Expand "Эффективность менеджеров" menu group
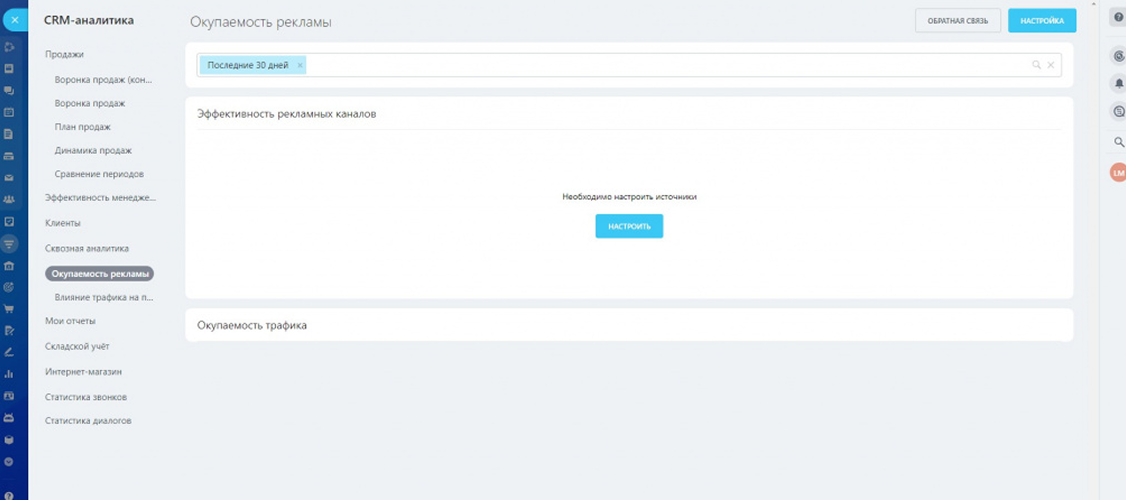Image resolution: width=1126 pixels, height=500 pixels. click(x=100, y=198)
